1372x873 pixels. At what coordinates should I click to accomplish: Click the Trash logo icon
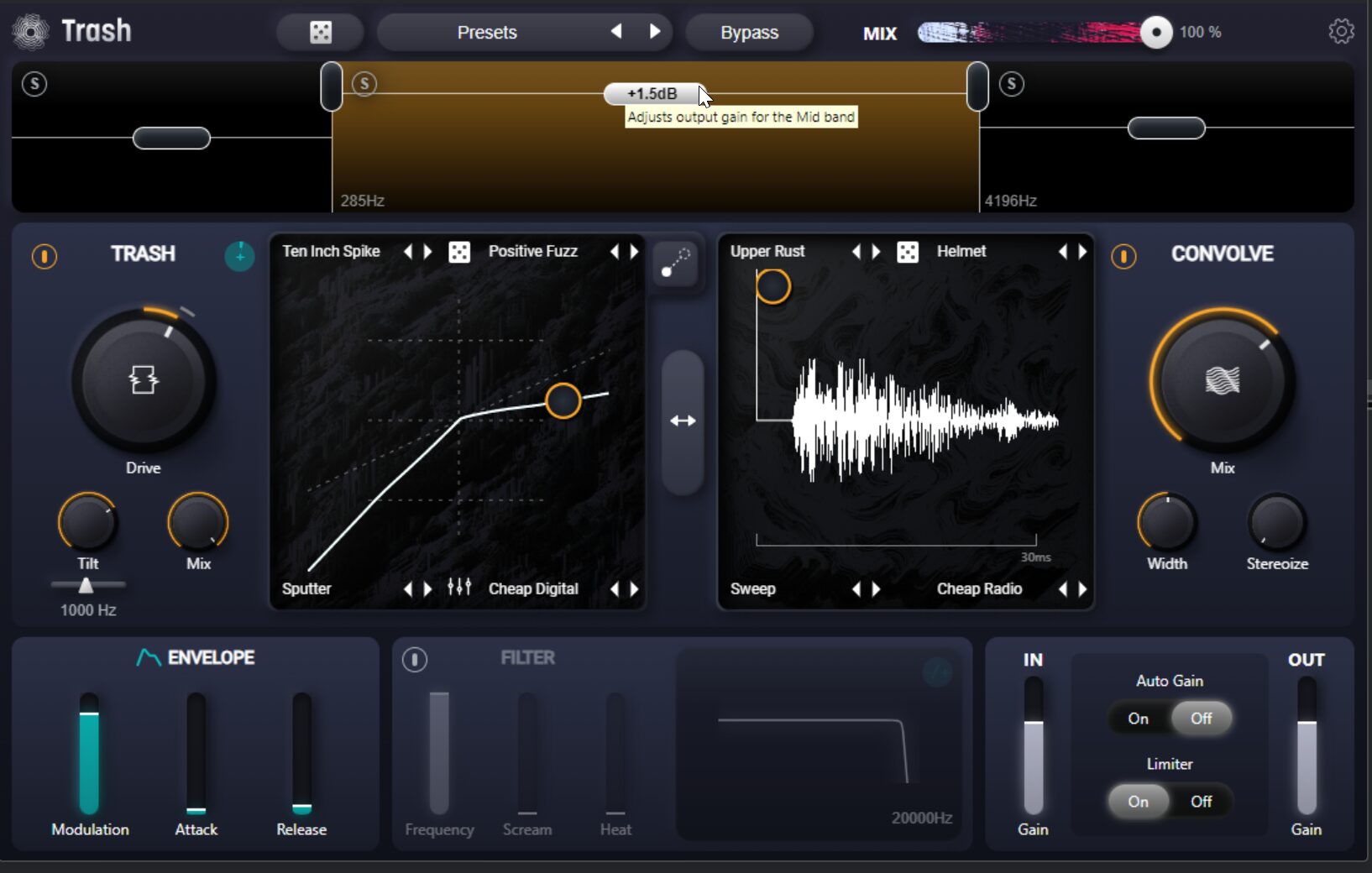point(31,32)
